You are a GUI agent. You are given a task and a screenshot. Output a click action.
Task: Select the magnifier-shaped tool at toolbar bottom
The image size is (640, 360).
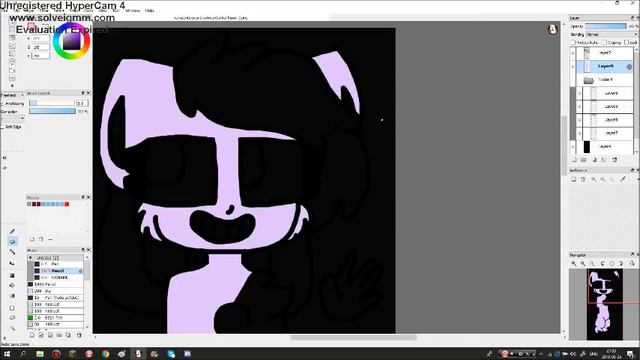(12, 329)
